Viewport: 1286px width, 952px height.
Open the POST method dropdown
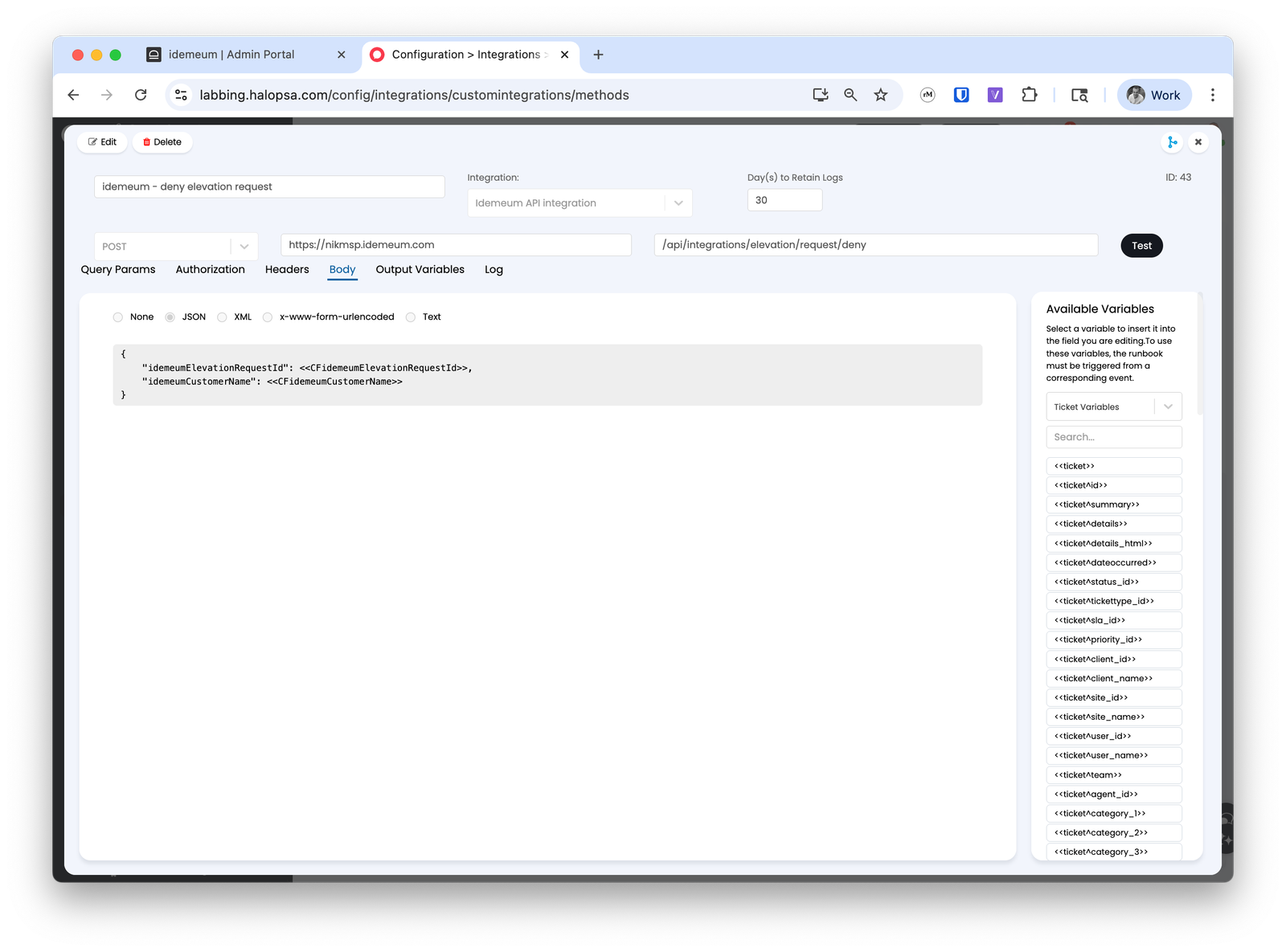(176, 247)
